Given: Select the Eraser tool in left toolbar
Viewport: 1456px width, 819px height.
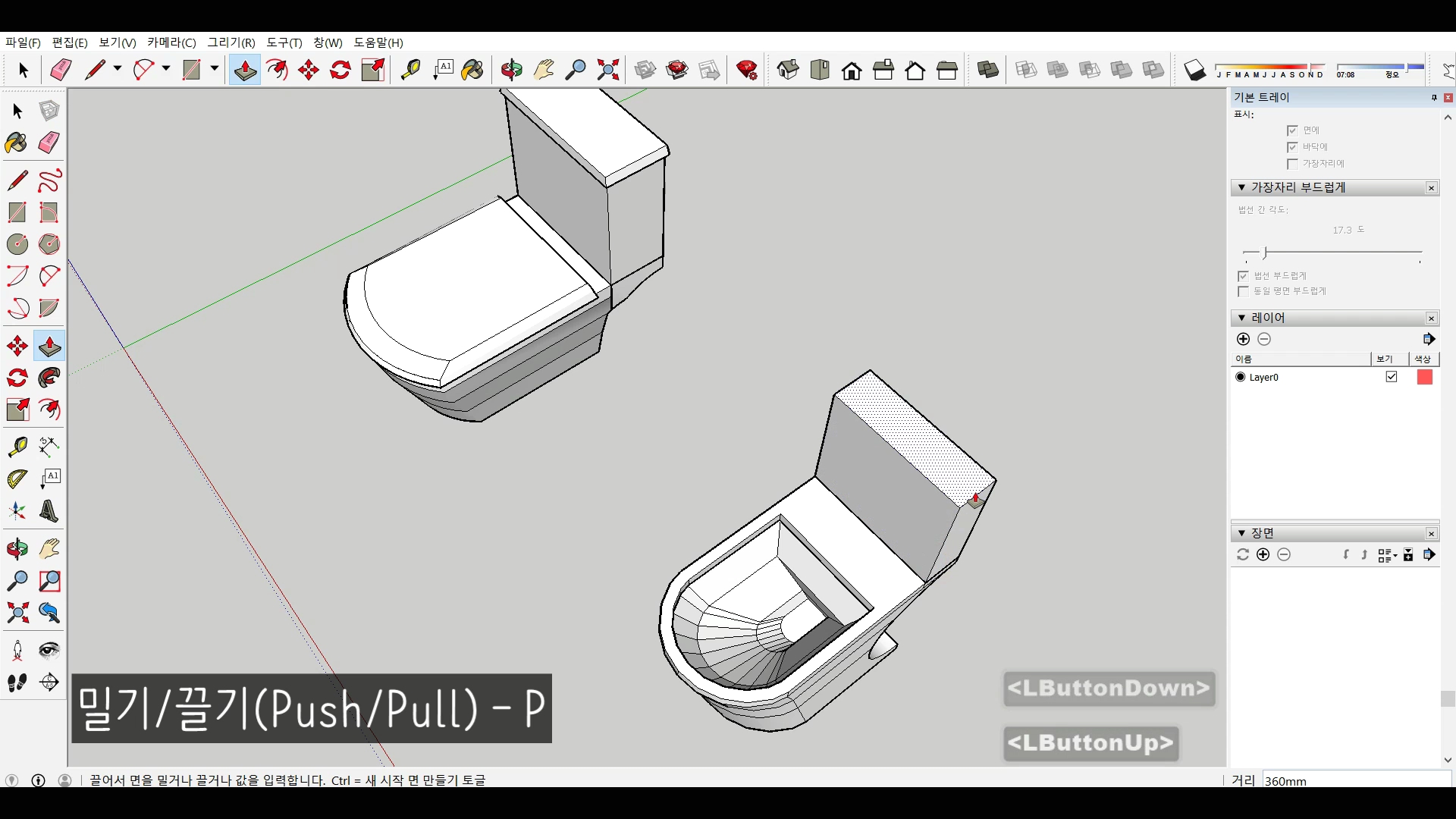Looking at the screenshot, I should [x=49, y=143].
